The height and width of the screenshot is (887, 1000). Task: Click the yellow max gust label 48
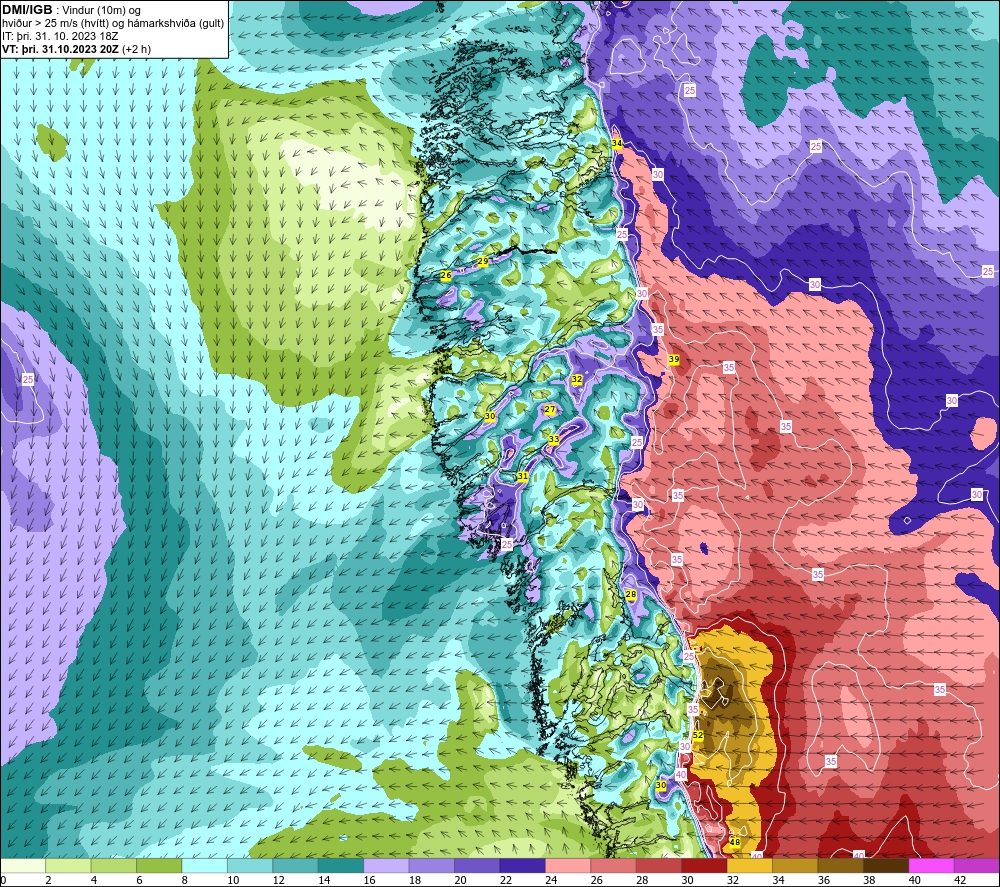tap(735, 842)
